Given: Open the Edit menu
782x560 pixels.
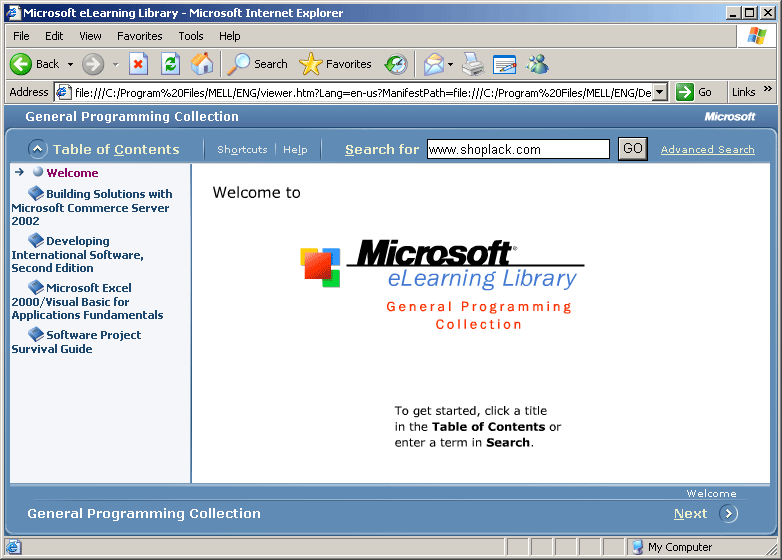Looking at the screenshot, I should point(54,36).
